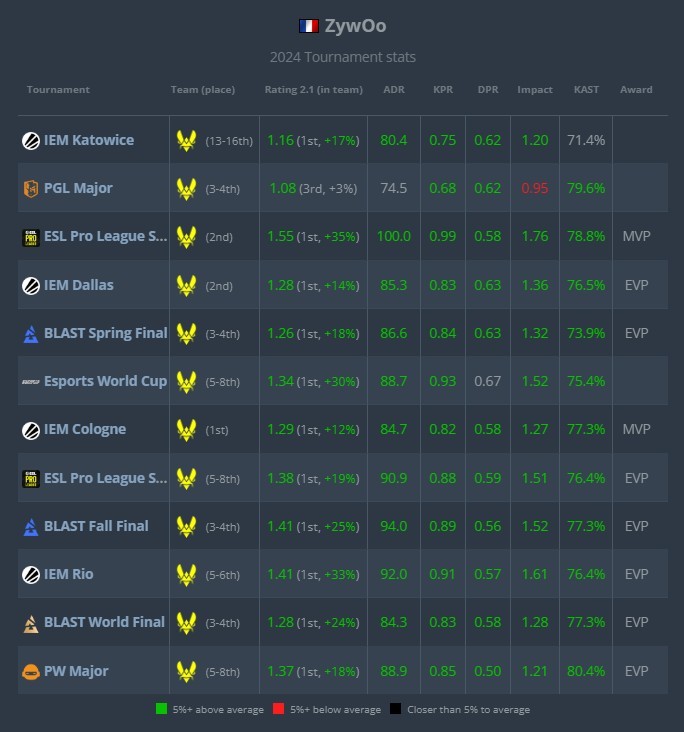Screen dimensions: 684x732
Task: Click the Tournament column header
Action: 58,89
